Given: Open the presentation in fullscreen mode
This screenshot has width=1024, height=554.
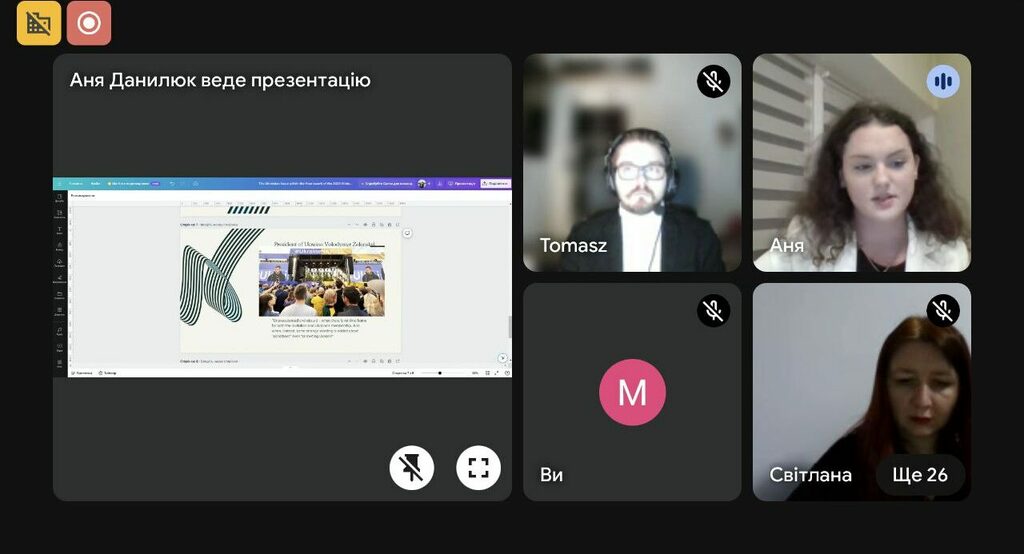Looking at the screenshot, I should tap(478, 467).
